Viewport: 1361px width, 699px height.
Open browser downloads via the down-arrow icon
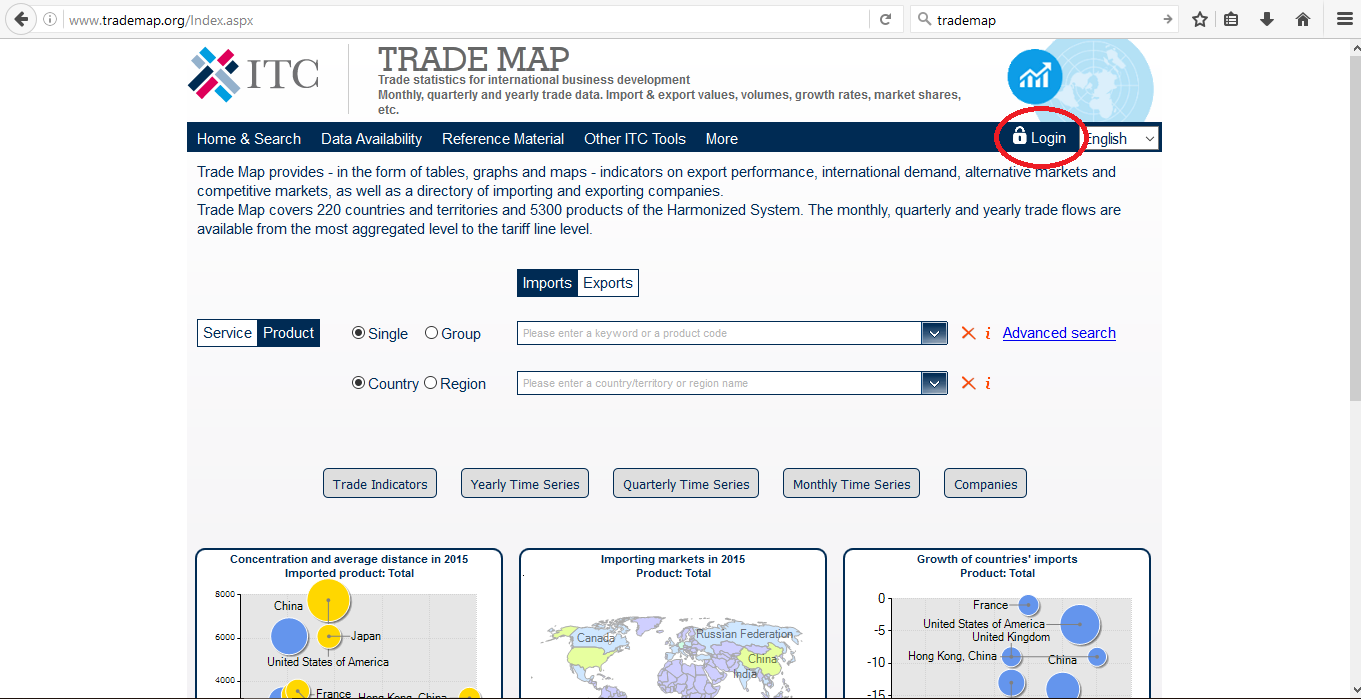tap(1267, 19)
